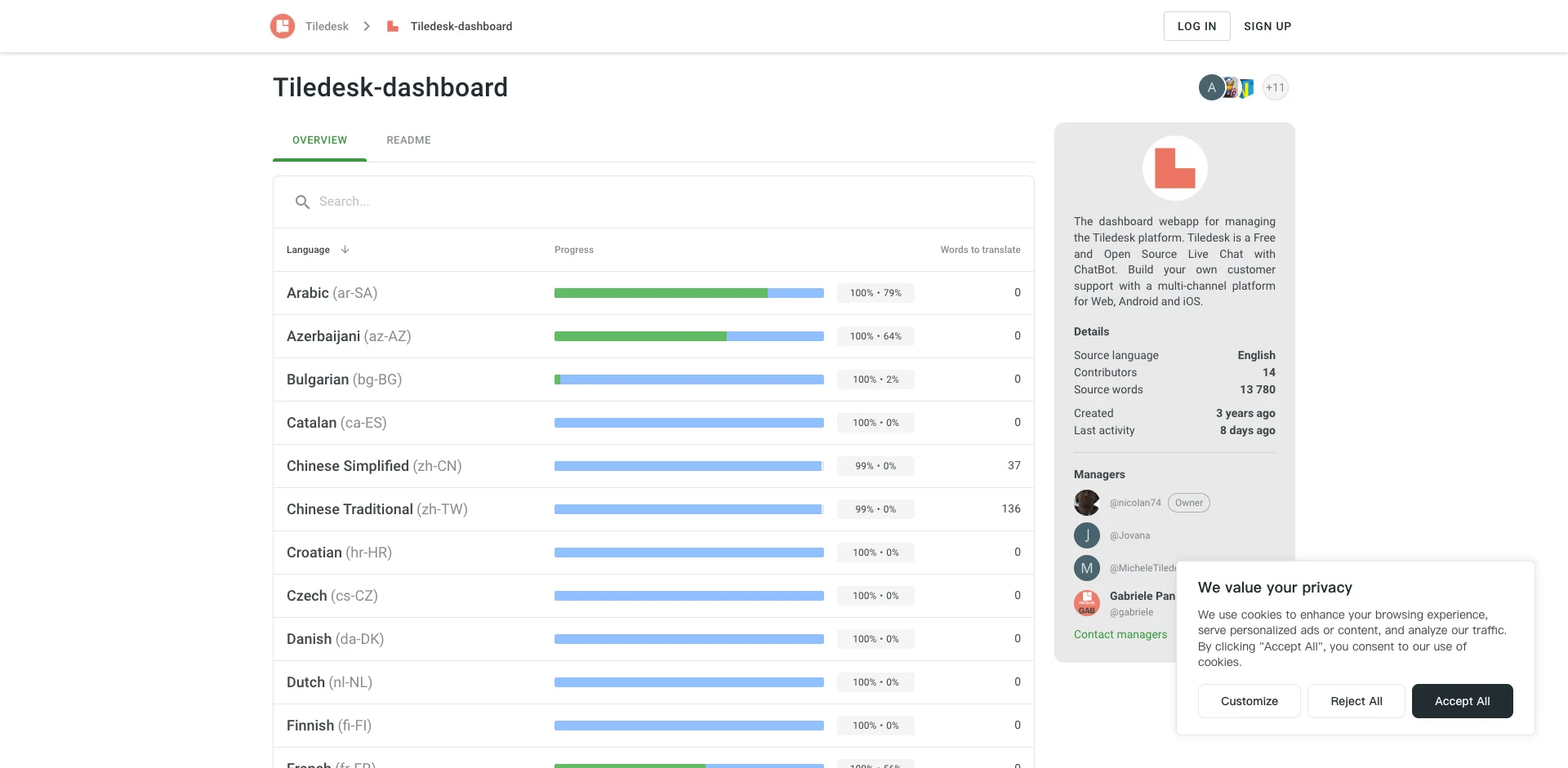Click the Sign Up button
This screenshot has width=1568, height=768.
1267,26
